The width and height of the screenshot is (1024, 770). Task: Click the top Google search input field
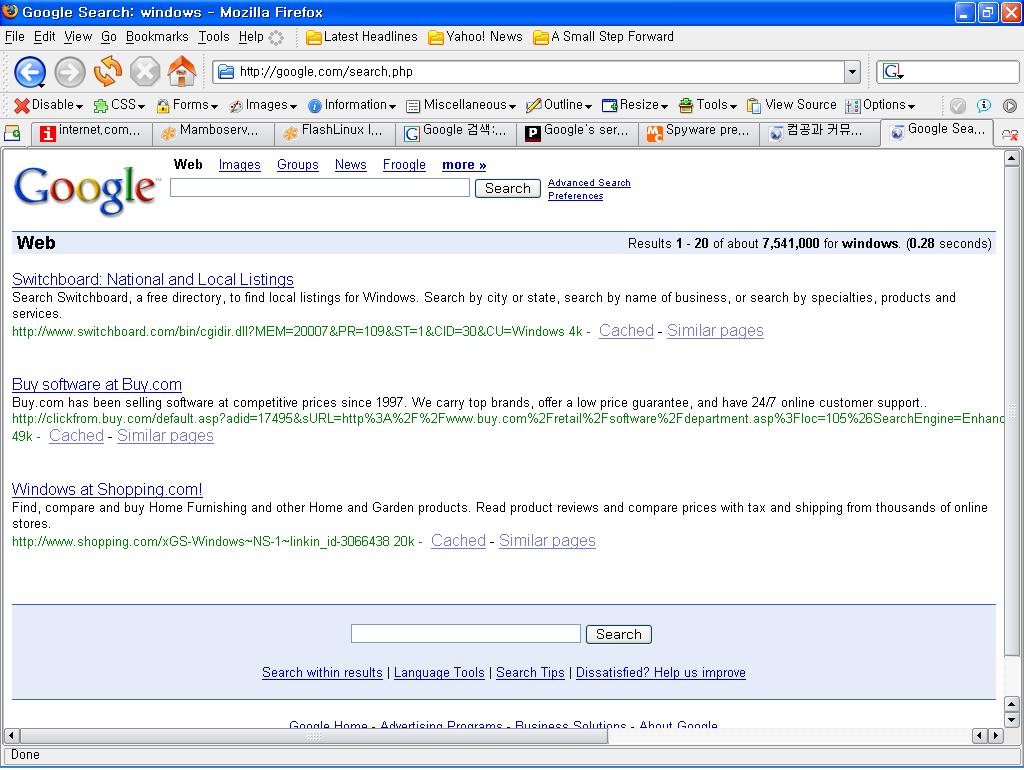[x=319, y=188]
